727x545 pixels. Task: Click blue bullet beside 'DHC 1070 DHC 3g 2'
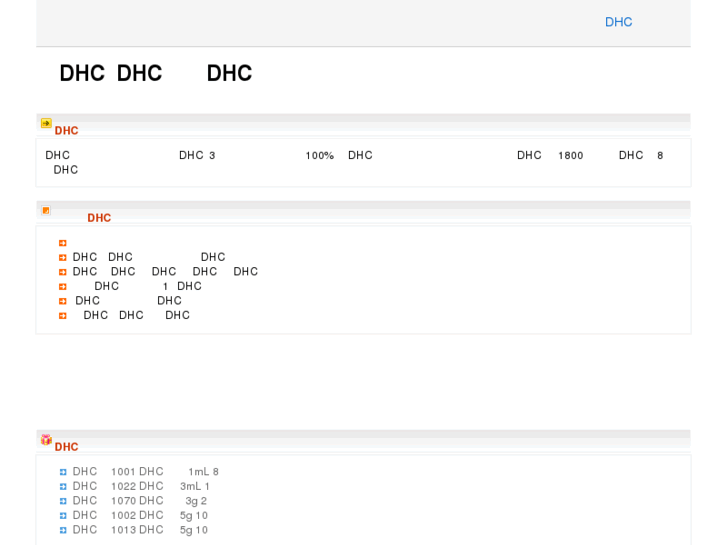tap(63, 501)
